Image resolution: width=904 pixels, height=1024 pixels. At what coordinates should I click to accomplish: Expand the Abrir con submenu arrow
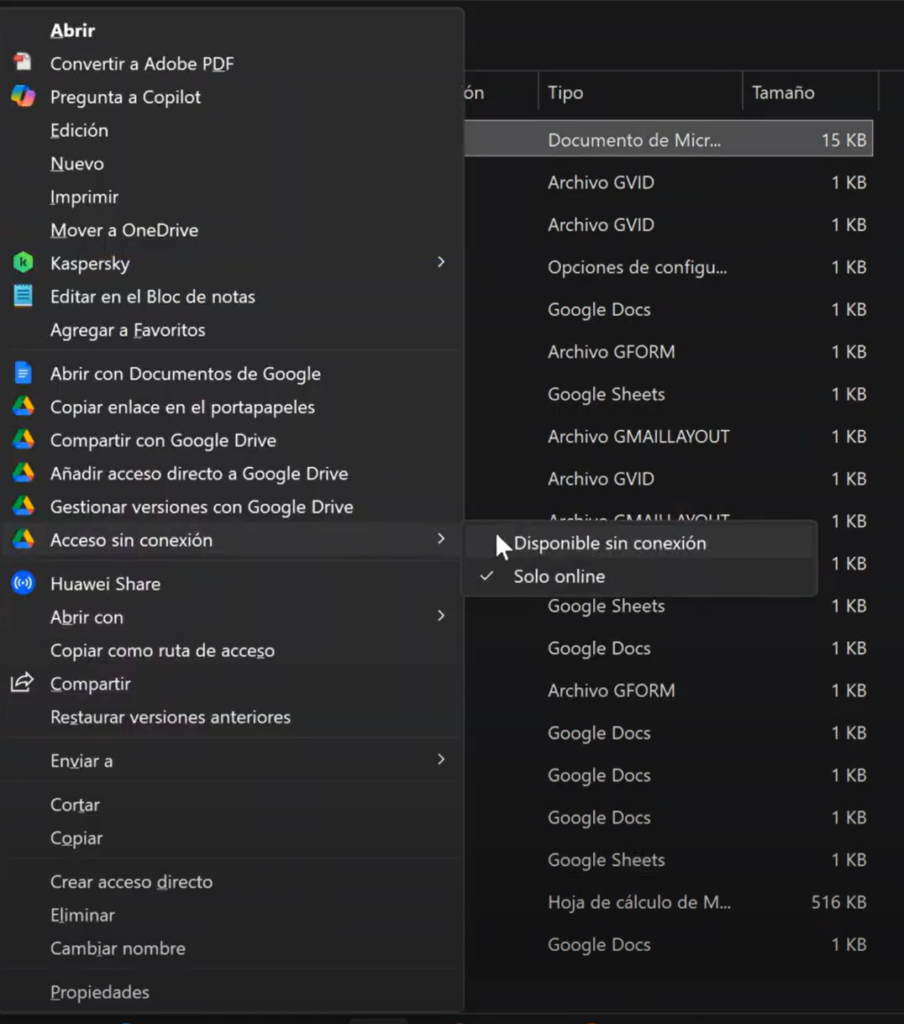(x=441, y=616)
